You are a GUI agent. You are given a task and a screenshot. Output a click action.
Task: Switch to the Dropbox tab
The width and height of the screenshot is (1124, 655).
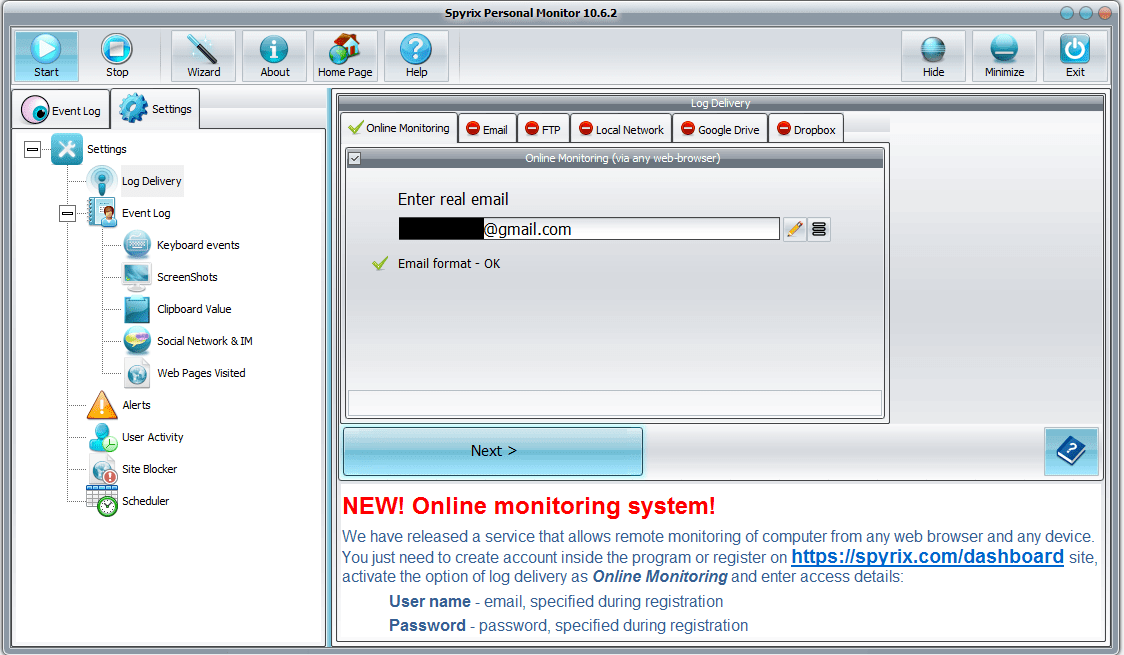tap(806, 129)
